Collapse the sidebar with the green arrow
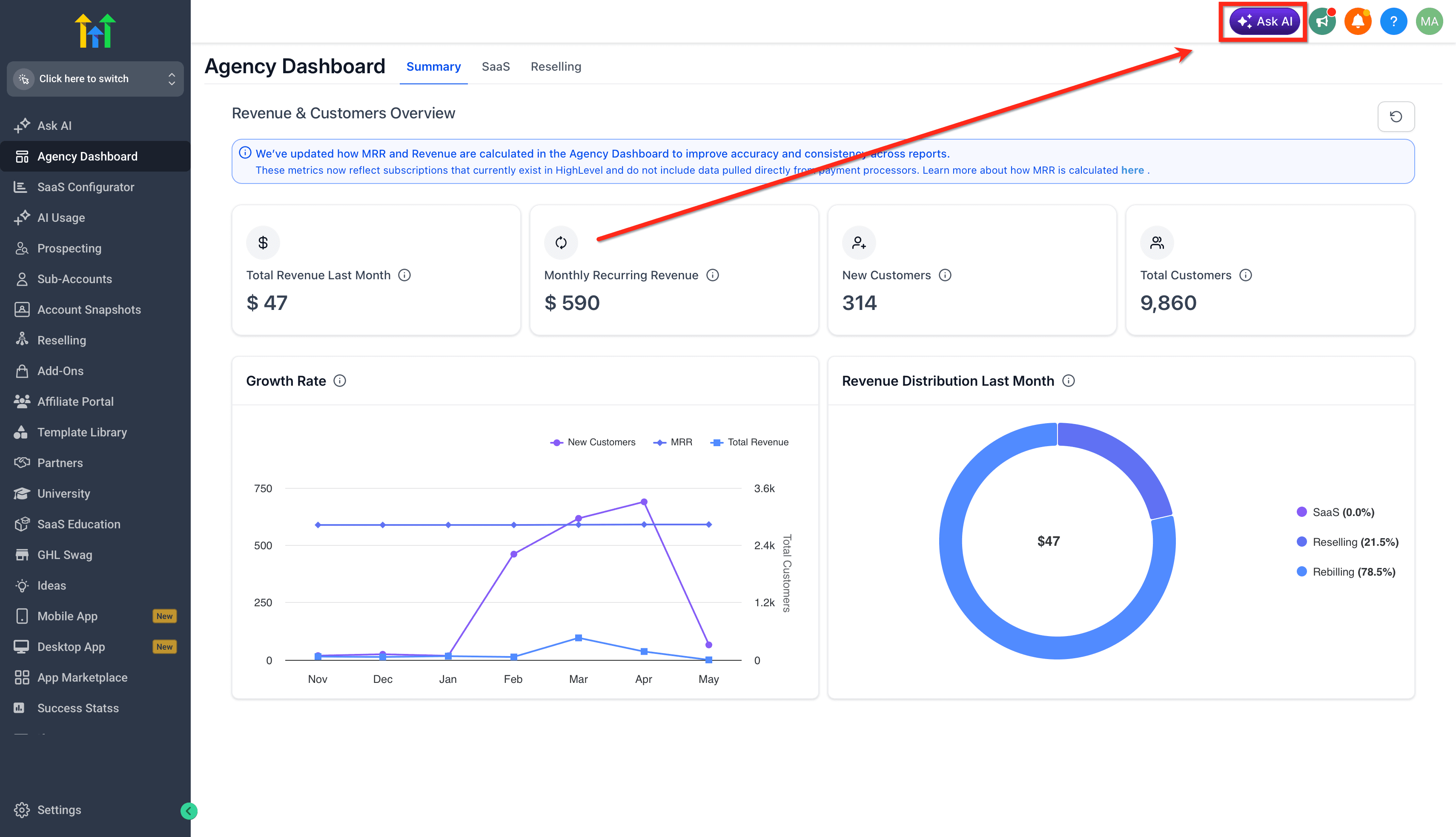The height and width of the screenshot is (837, 1456). point(189,811)
